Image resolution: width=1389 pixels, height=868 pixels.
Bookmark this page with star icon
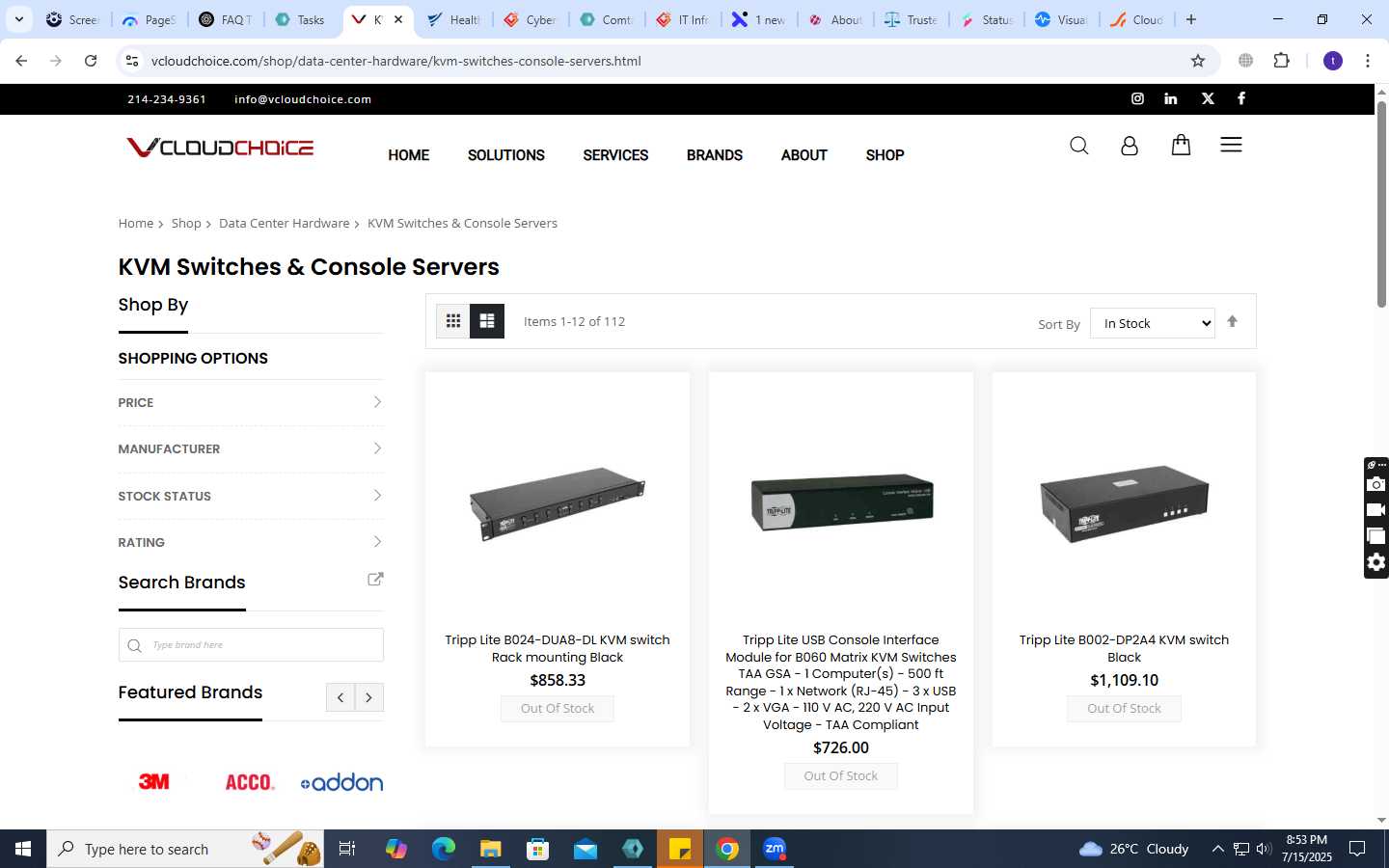pos(1198,61)
